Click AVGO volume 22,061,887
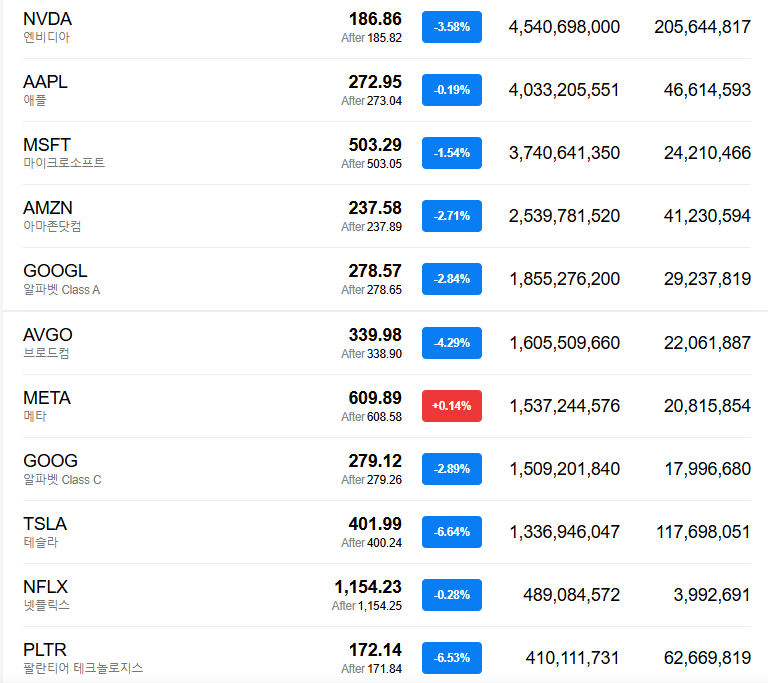This screenshot has width=768, height=683. click(707, 343)
